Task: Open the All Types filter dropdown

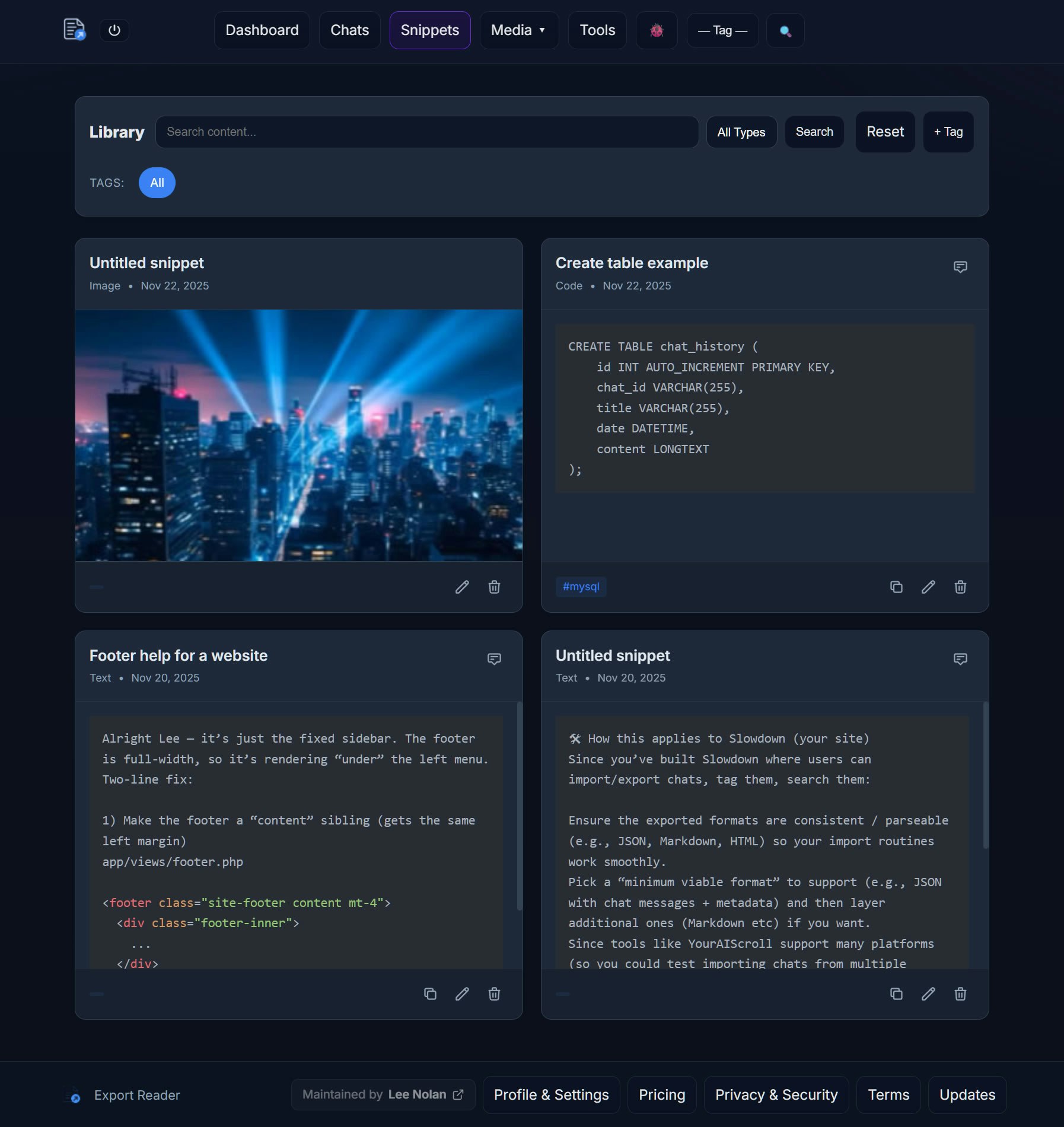Action: tap(741, 132)
